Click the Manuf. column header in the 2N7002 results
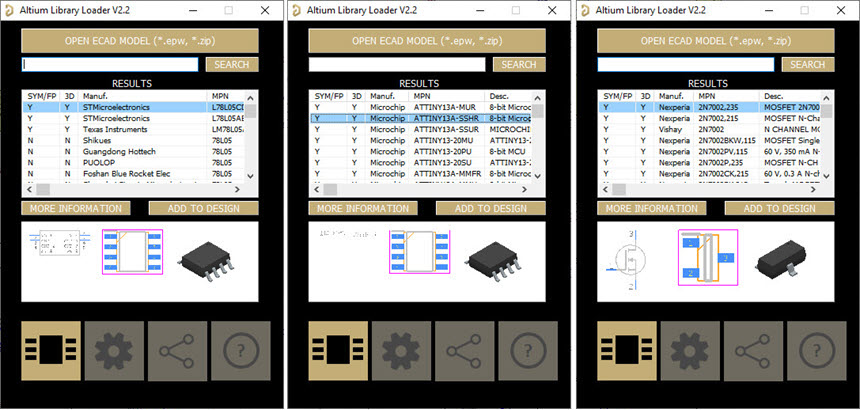 (x=674, y=96)
